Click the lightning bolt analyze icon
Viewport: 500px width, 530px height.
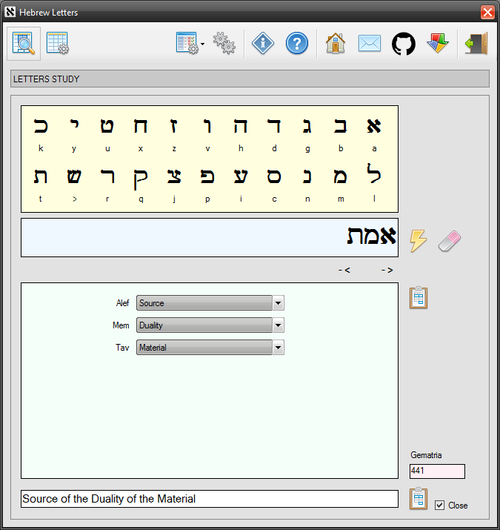(418, 241)
